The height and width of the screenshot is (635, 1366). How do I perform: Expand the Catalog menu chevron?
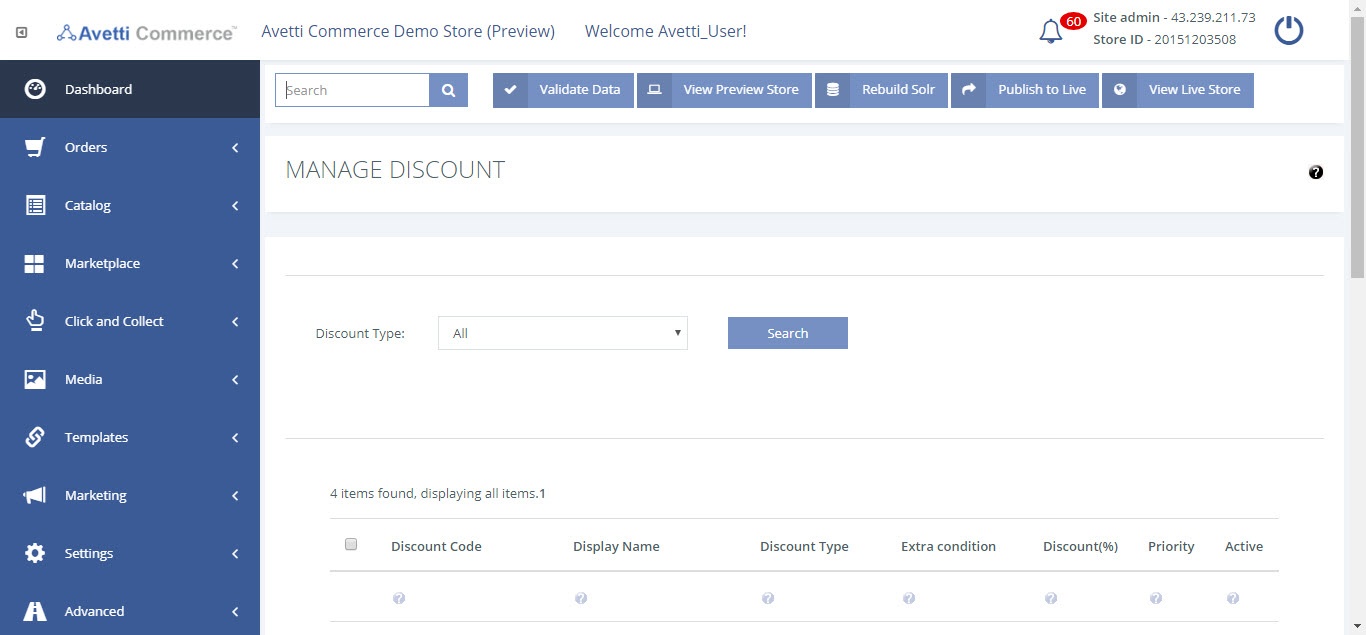[x=235, y=206]
